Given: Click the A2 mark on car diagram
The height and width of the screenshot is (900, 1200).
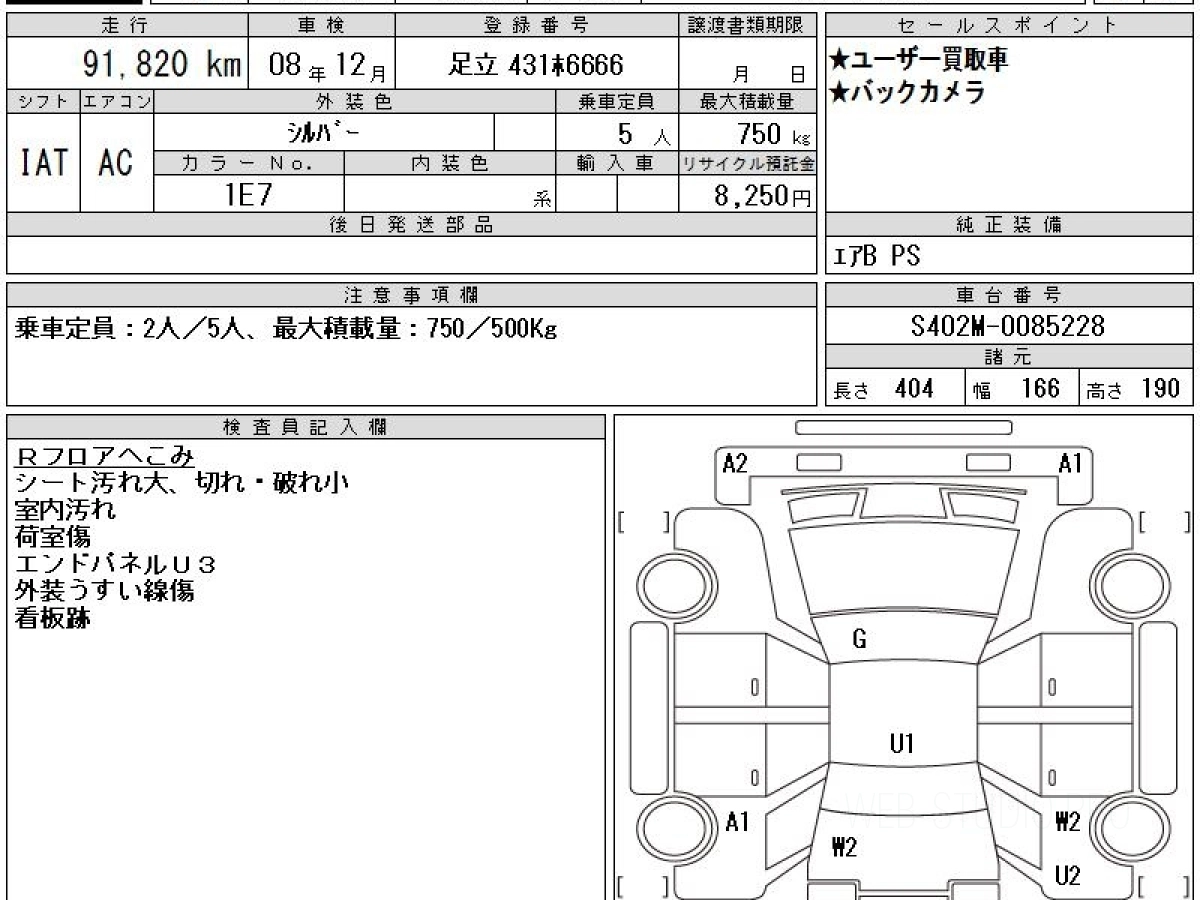Looking at the screenshot, I should (x=735, y=463).
